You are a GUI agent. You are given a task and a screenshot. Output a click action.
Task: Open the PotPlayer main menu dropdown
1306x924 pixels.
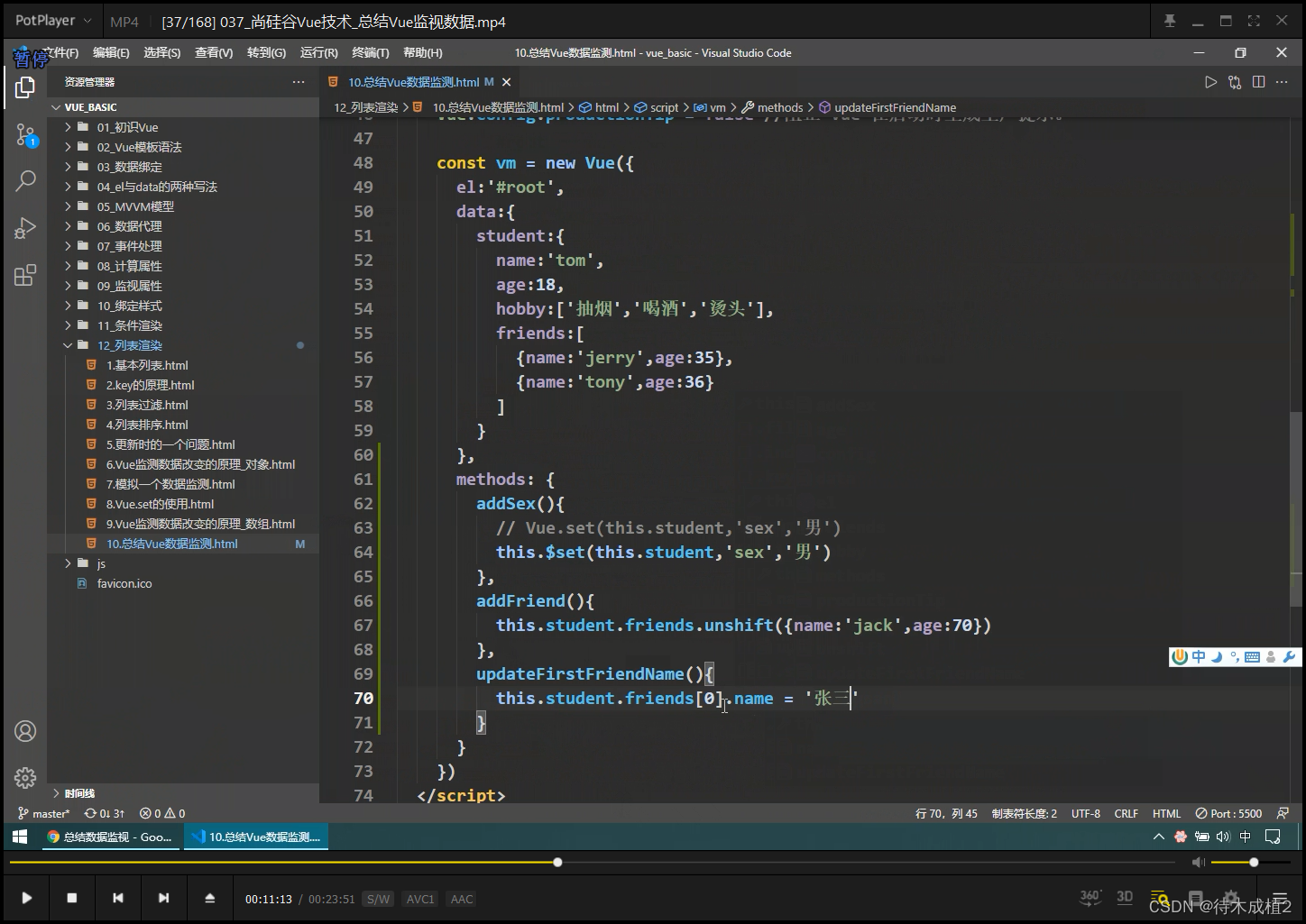[x=53, y=21]
